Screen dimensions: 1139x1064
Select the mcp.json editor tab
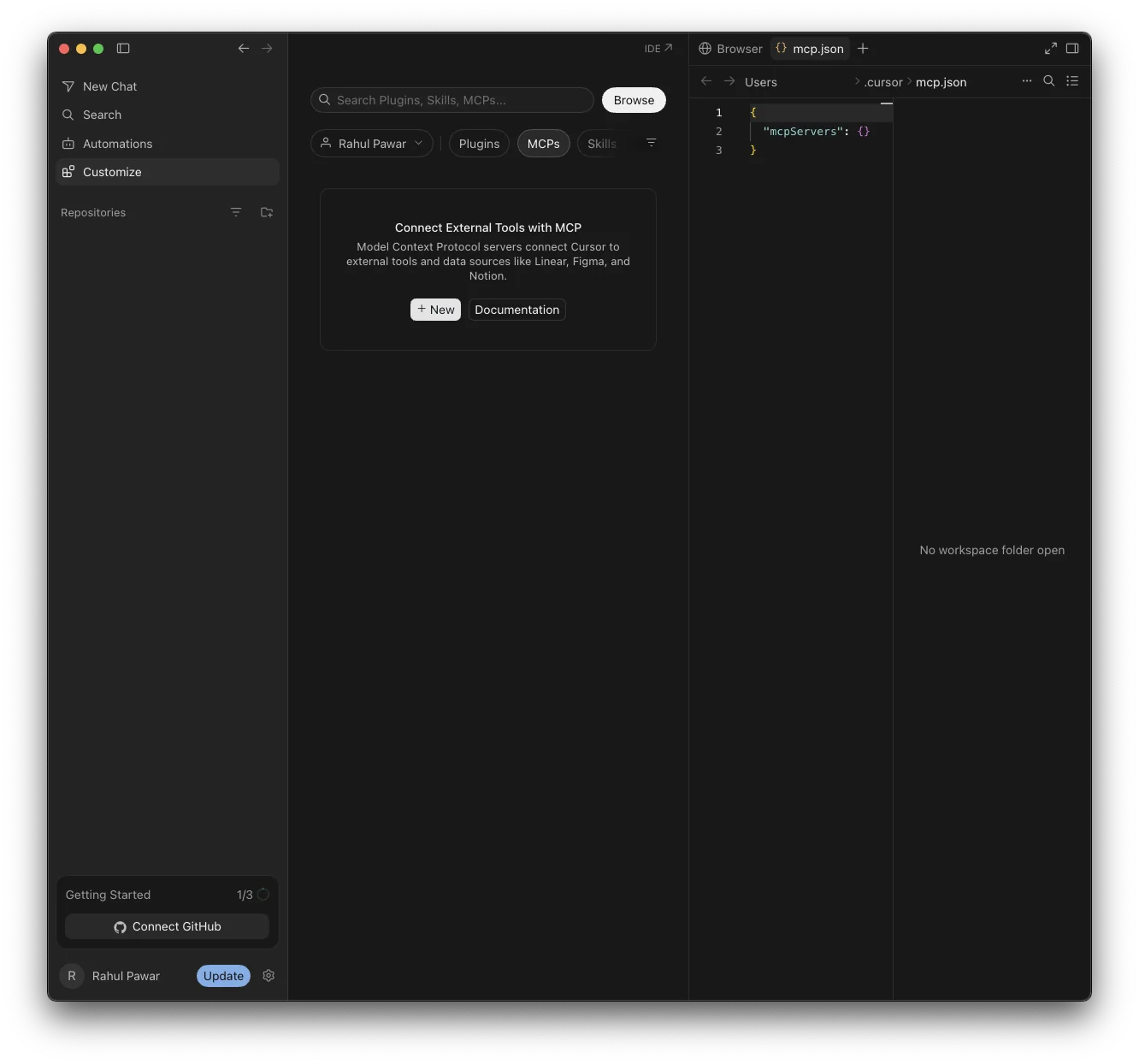[x=809, y=49]
